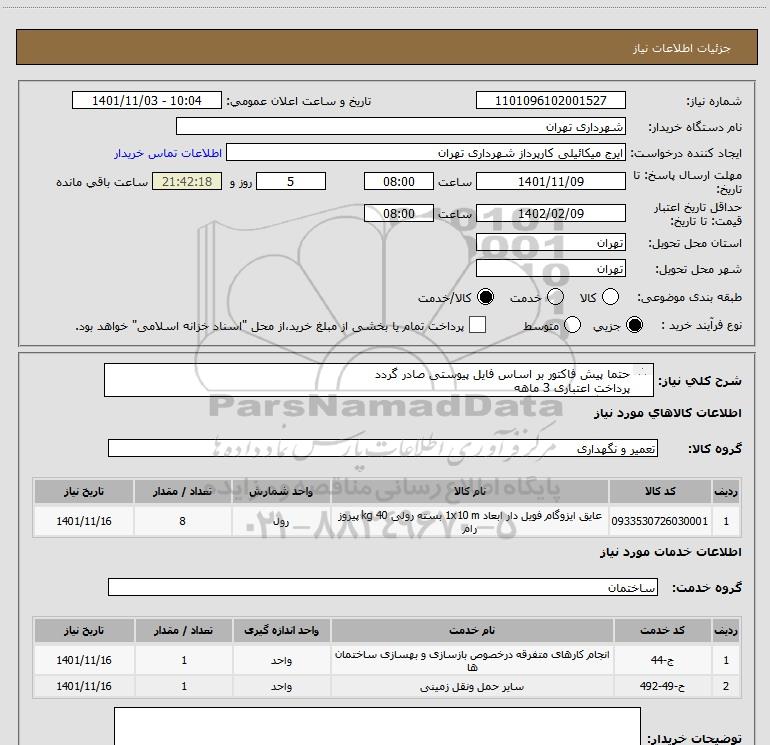Select the متوسط purchase type radio
The height and width of the screenshot is (745, 770).
(572, 325)
